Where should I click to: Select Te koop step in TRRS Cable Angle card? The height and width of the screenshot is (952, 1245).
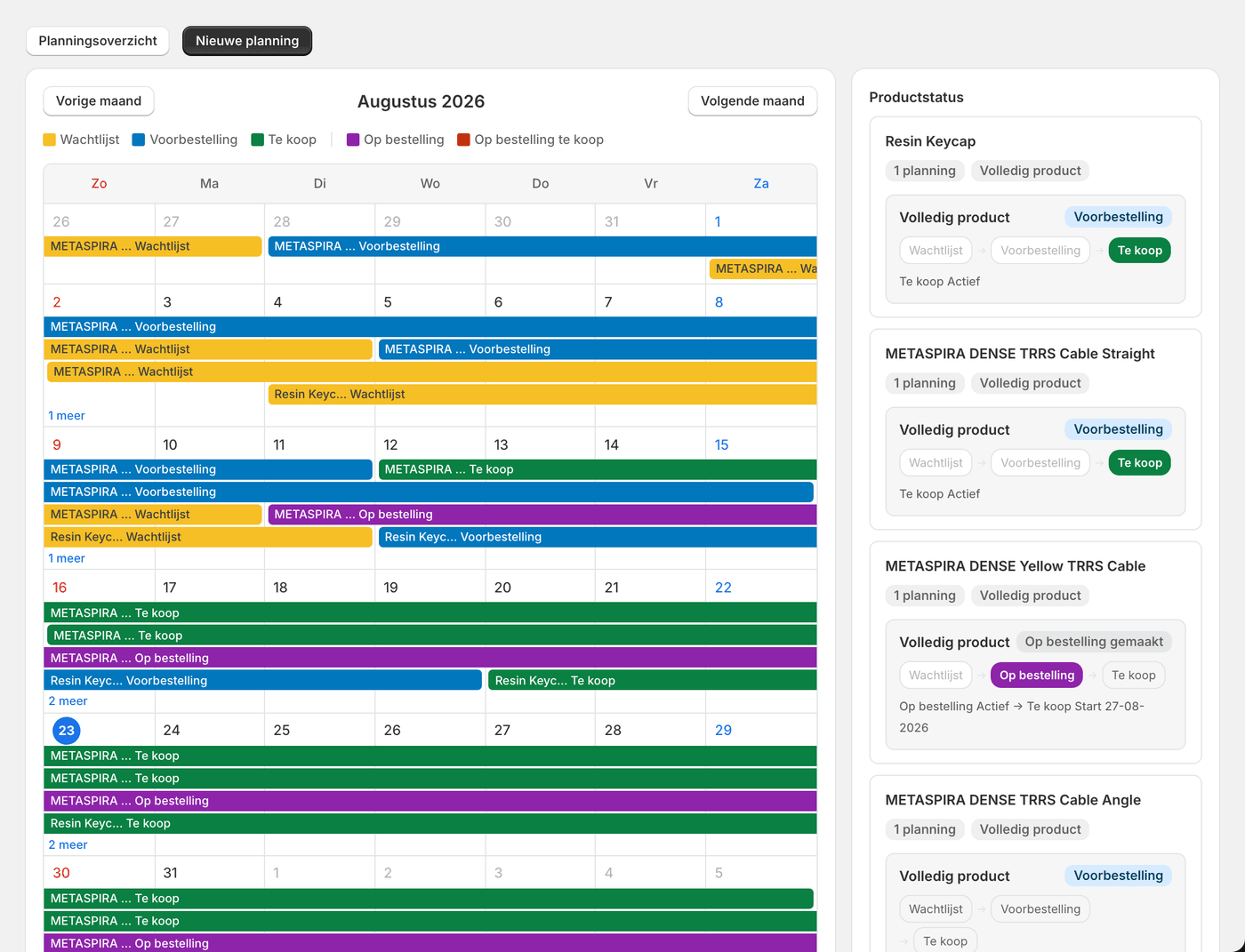point(945,940)
